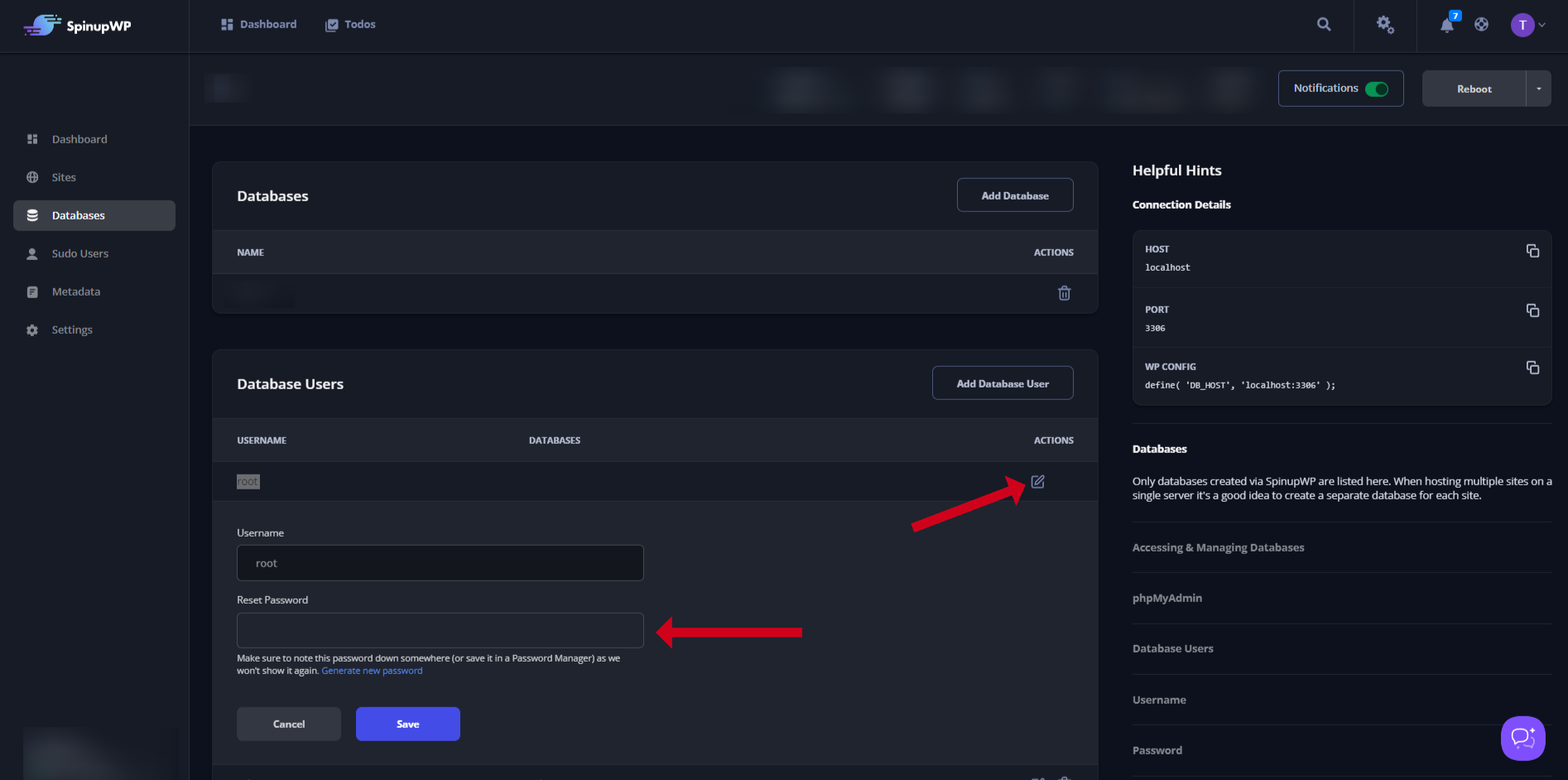Viewport: 1568px width, 780px height.
Task: Click the Add Database User button
Action: (1002, 383)
